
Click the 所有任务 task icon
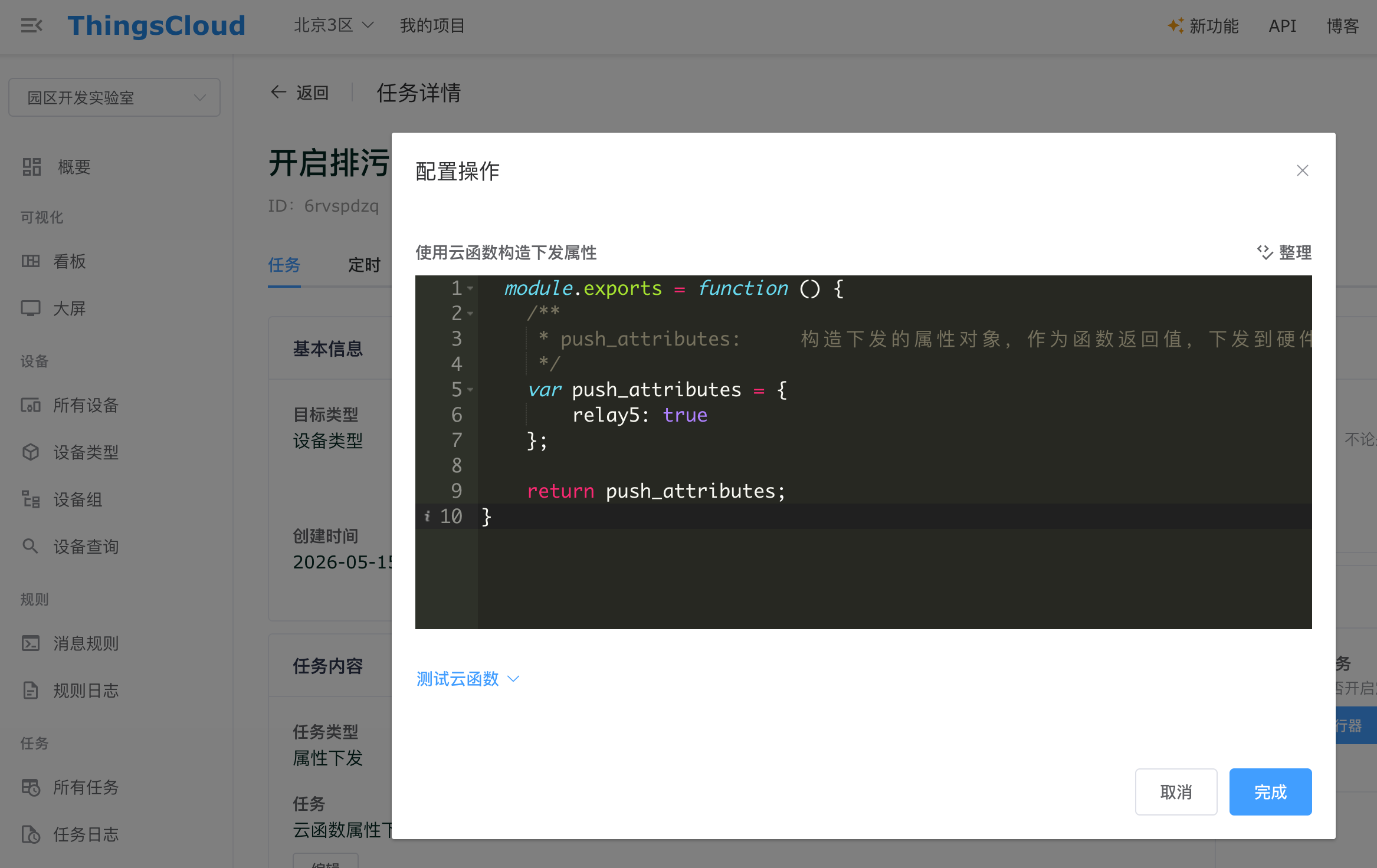point(31,787)
